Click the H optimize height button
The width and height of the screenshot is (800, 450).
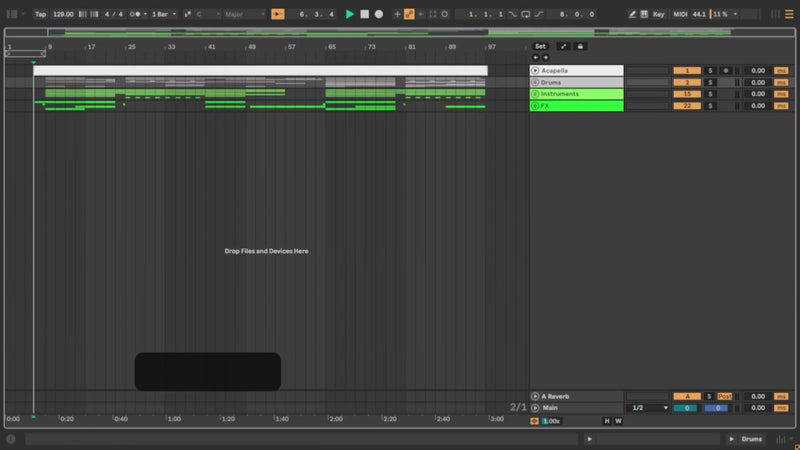[606, 421]
